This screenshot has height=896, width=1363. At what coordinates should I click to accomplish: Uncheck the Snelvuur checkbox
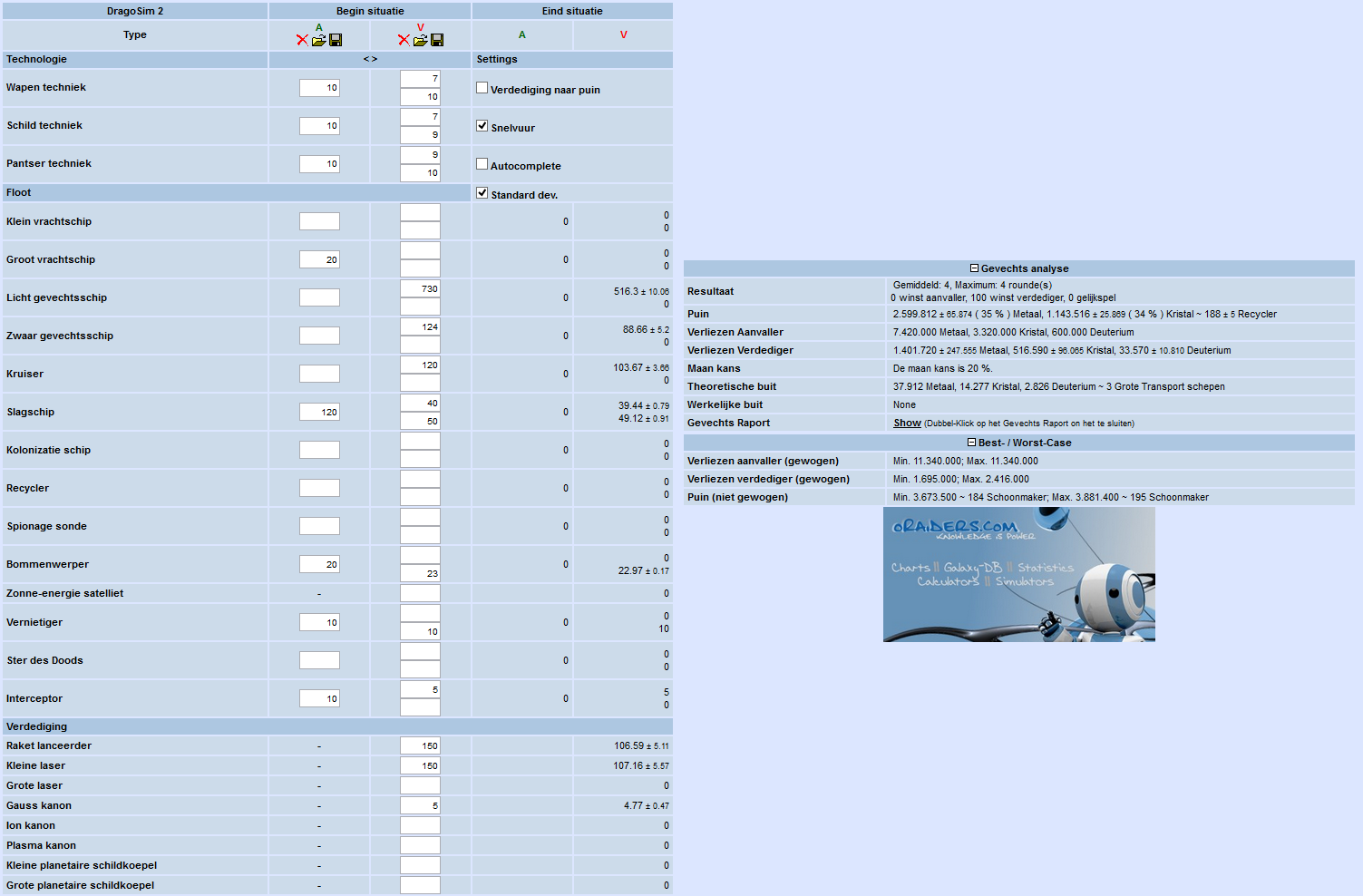[x=482, y=126]
